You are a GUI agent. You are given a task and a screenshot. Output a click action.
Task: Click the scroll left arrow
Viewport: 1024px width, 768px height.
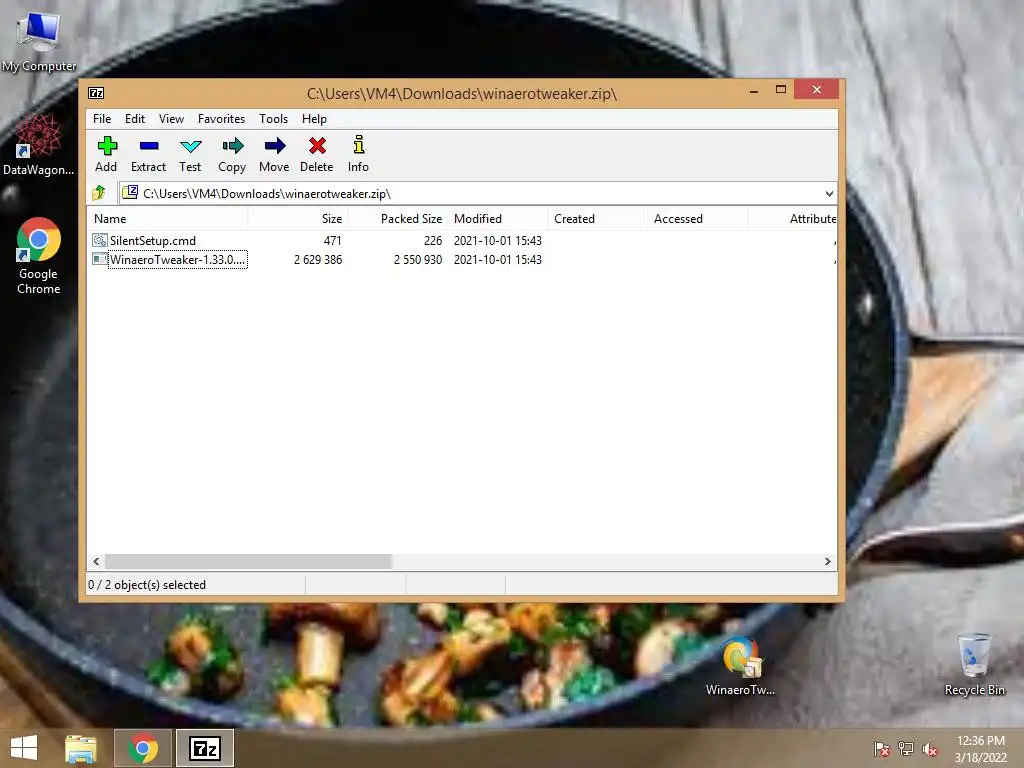point(97,561)
